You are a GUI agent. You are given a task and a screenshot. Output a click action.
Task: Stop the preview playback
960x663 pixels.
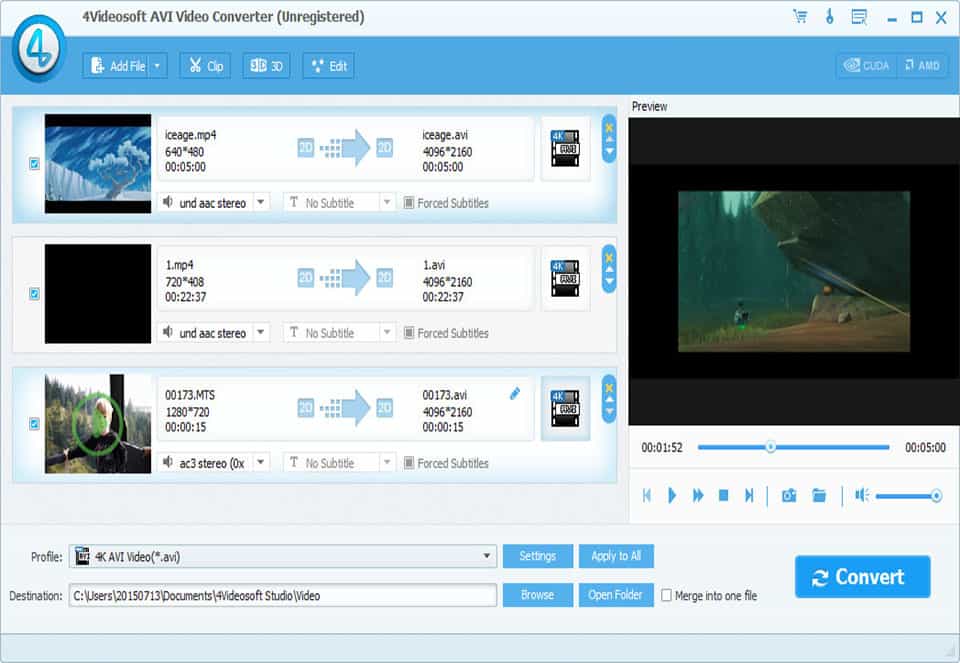pos(724,495)
